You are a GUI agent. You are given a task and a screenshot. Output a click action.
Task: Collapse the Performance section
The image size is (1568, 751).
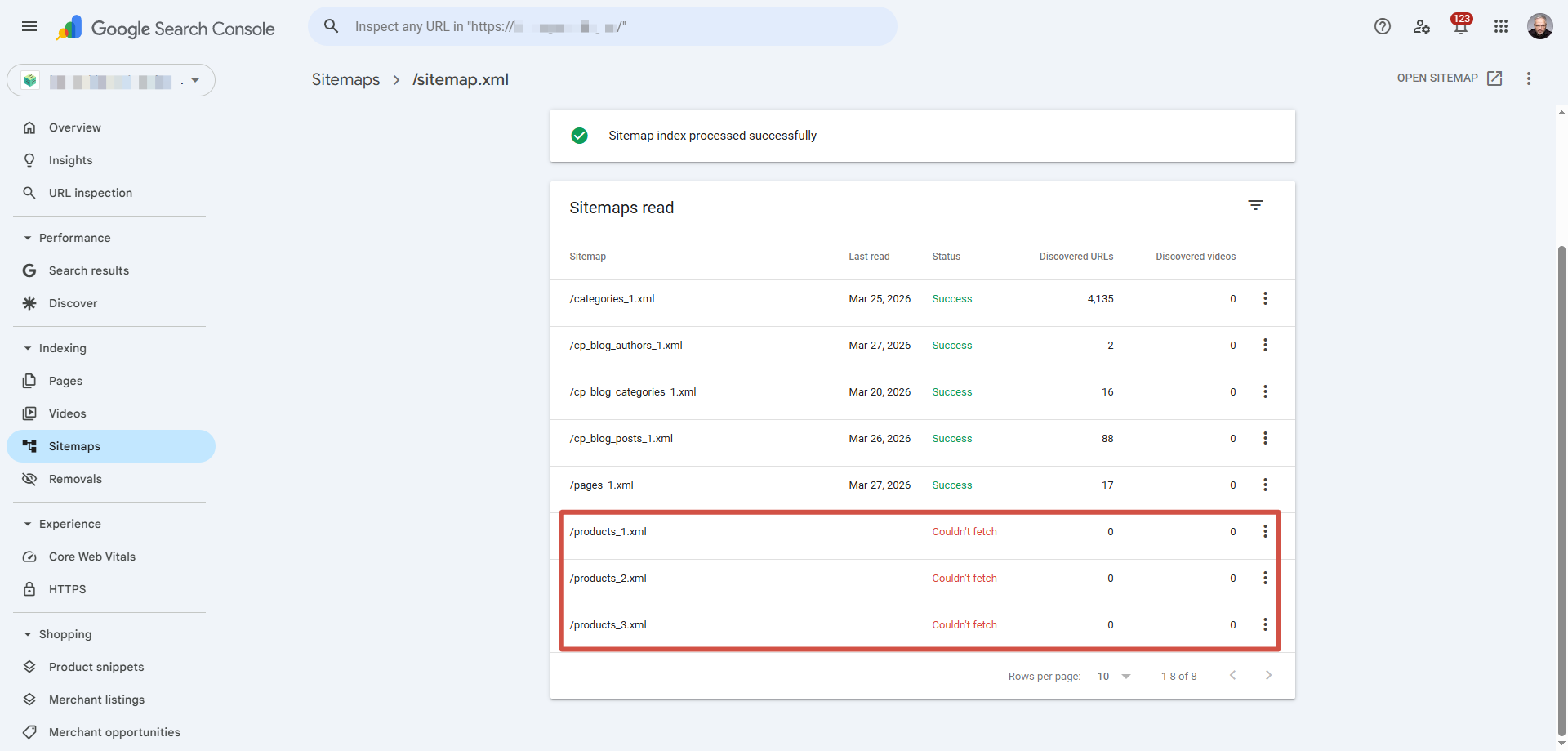[x=28, y=238]
